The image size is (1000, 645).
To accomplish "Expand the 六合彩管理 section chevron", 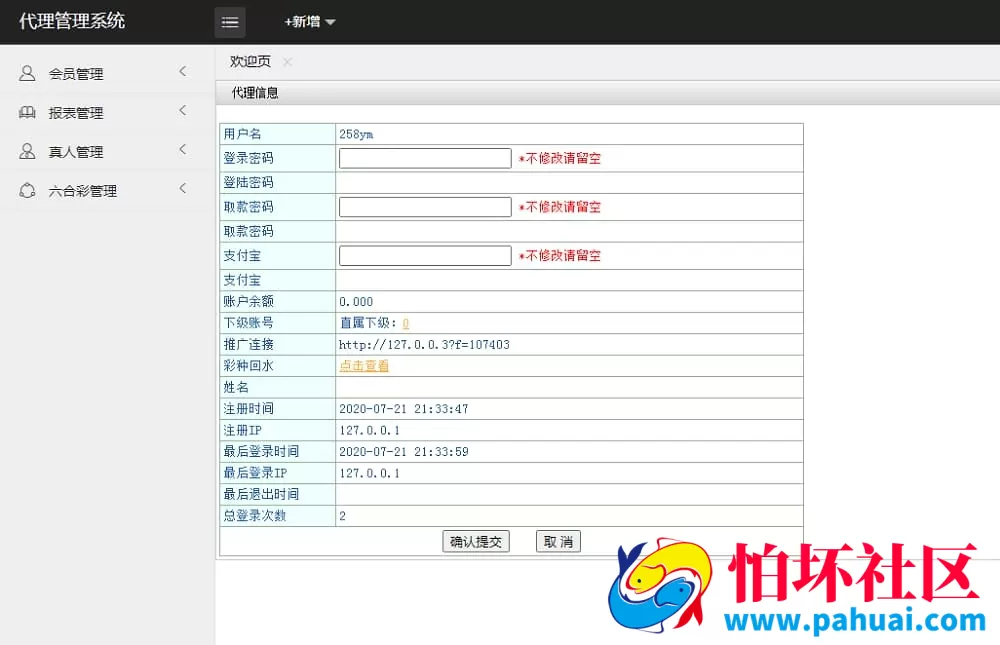I will click(182, 190).
